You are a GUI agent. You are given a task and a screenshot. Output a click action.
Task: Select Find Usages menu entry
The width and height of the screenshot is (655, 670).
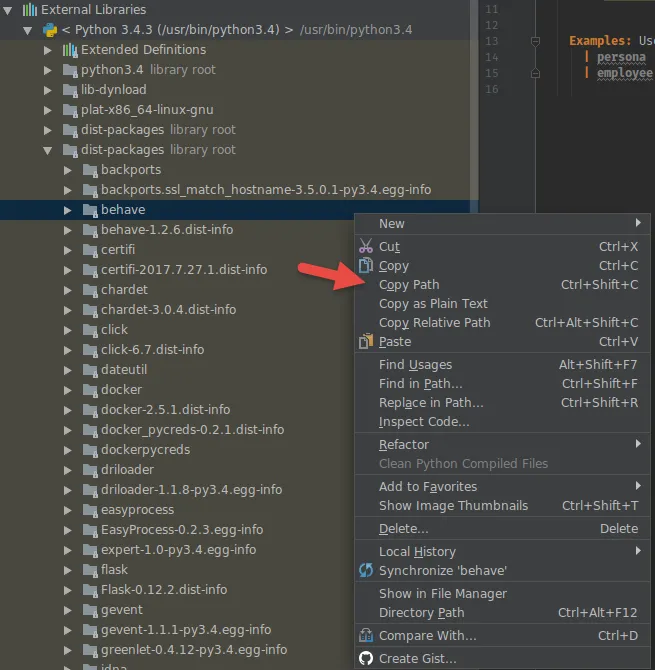pyautogui.click(x=502, y=364)
